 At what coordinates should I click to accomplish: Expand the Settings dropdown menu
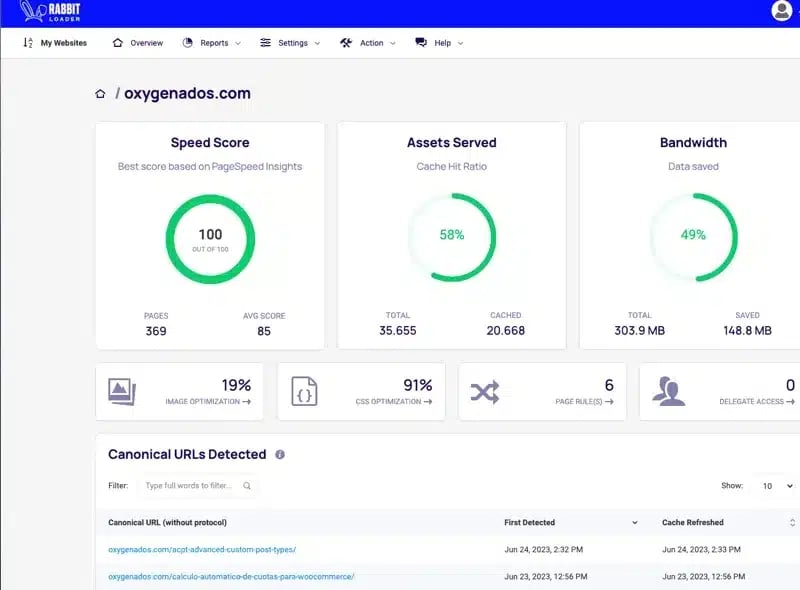[x=290, y=43]
